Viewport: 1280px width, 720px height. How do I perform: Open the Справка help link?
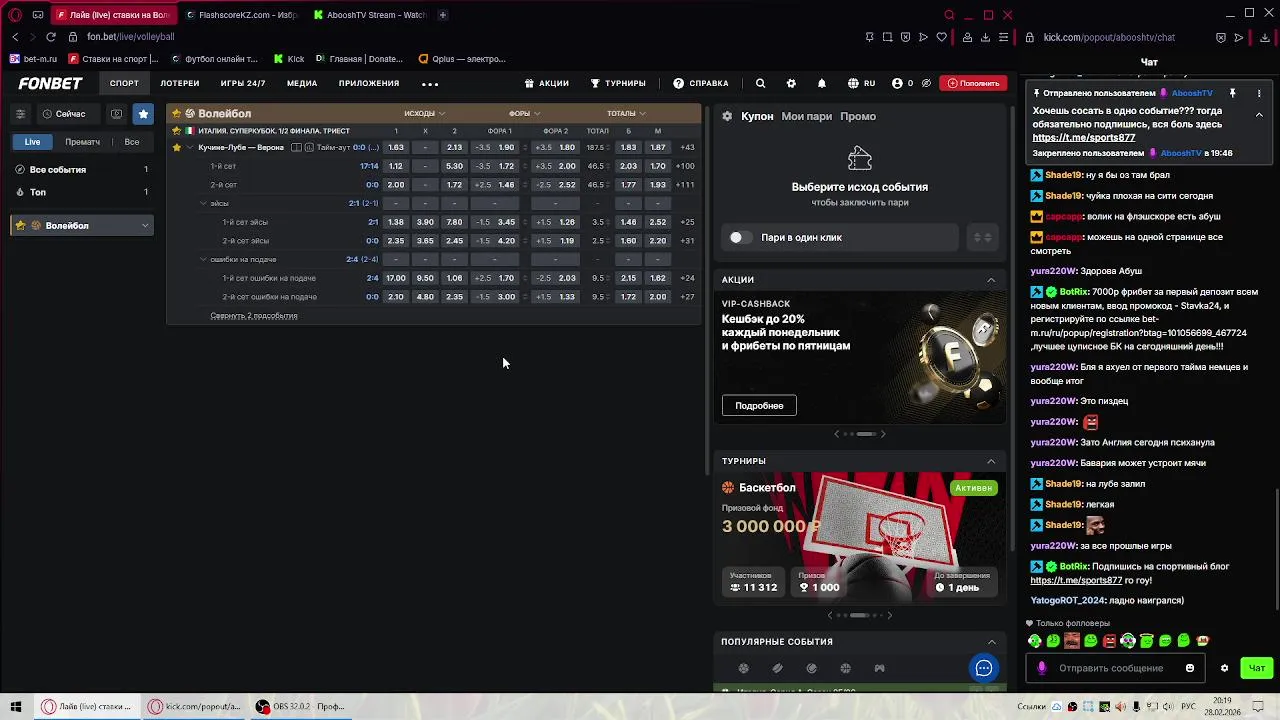(x=701, y=83)
